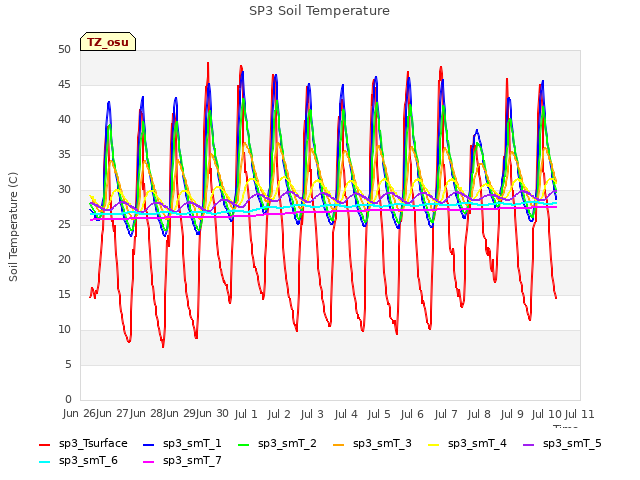This screenshot has width=640, height=480.
Task: Toggle sp3_smT_5 legend entry
Action: [x=562, y=443]
